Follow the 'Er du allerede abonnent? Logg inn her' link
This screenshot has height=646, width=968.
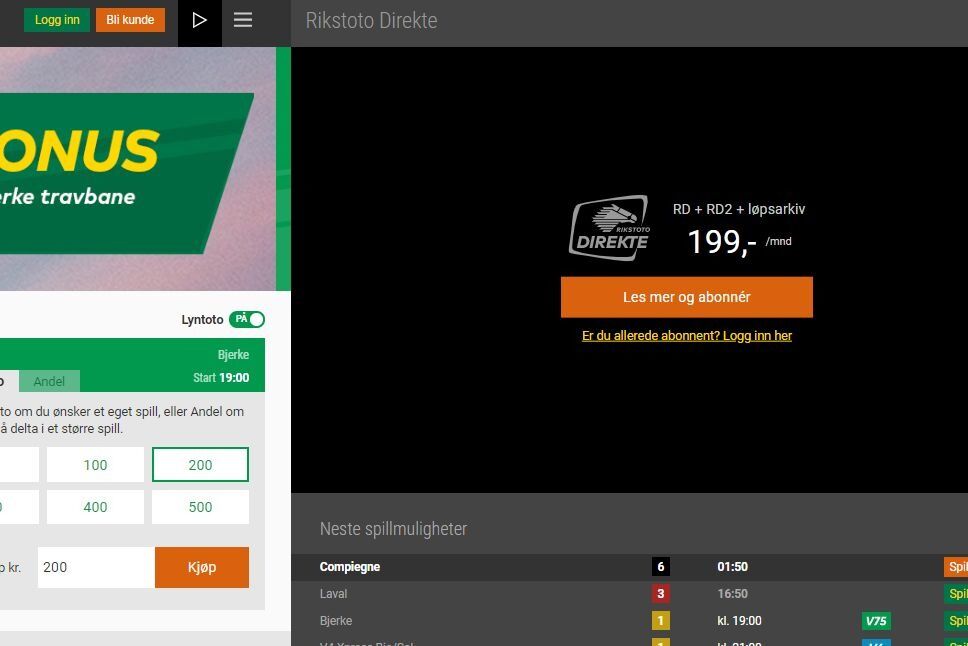click(x=686, y=335)
